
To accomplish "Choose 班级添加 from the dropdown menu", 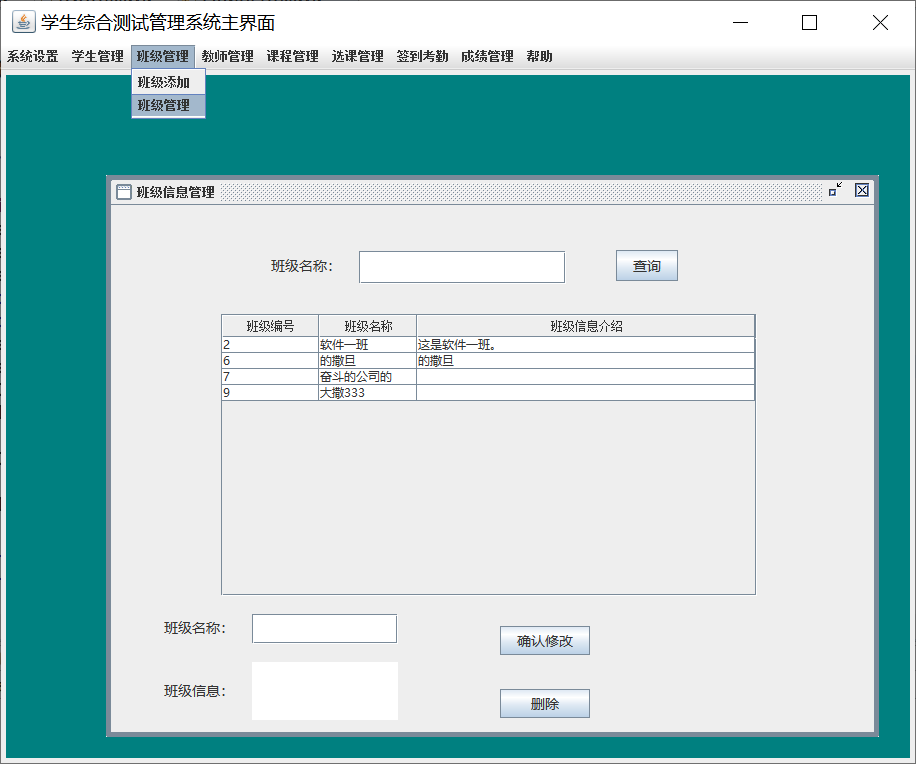I will point(168,82).
